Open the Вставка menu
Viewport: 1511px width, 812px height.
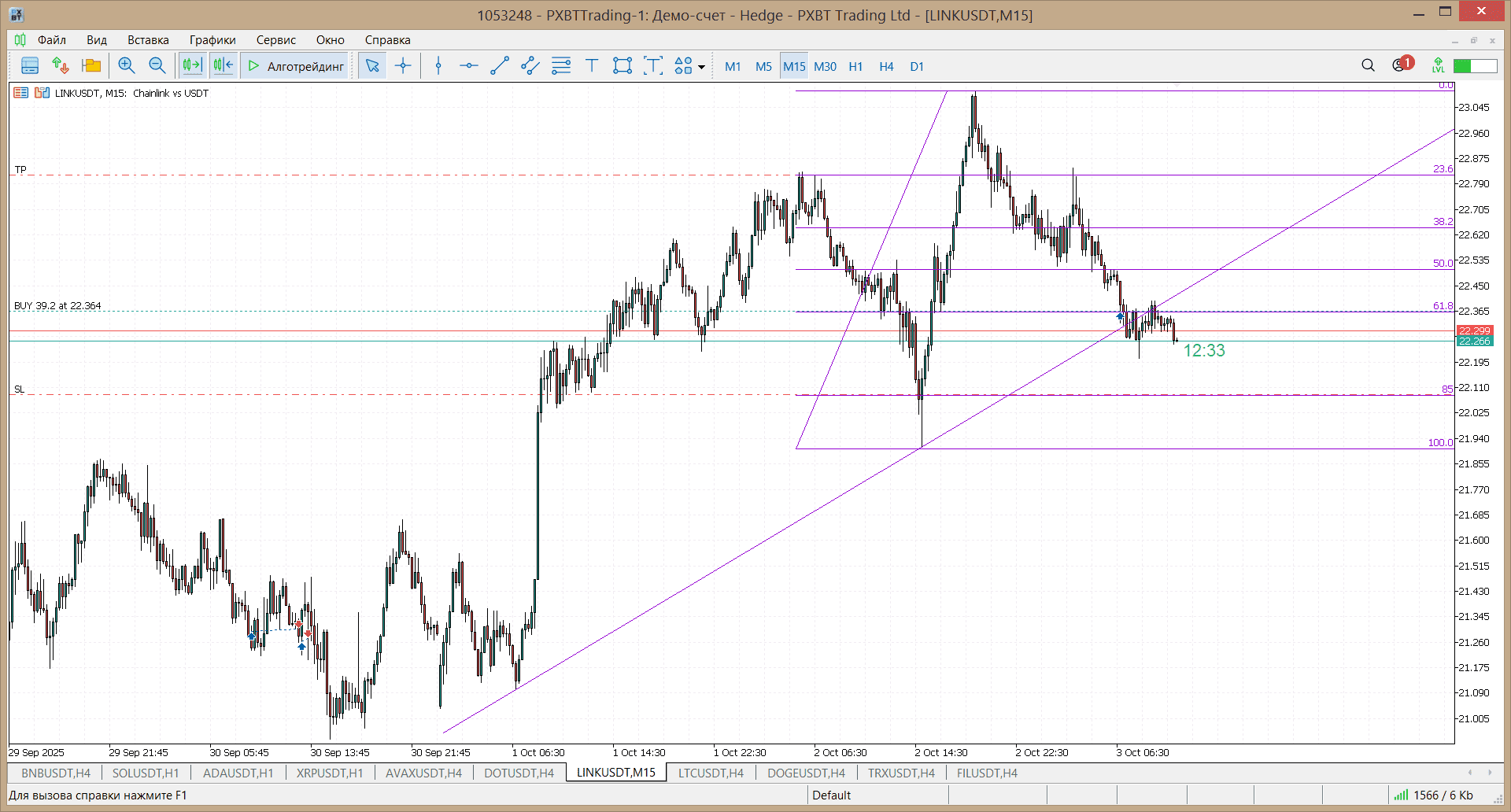click(x=148, y=40)
